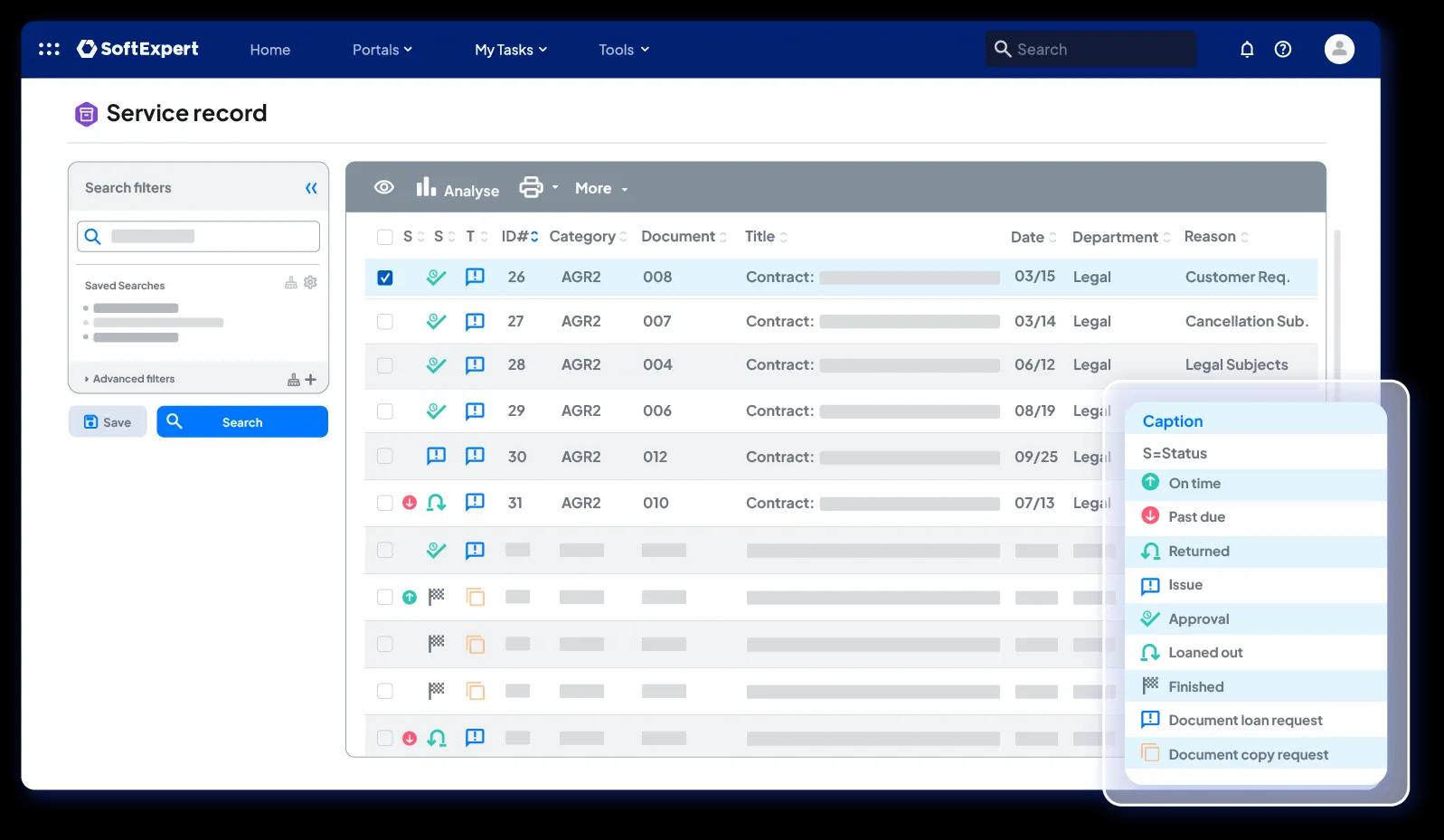The height and width of the screenshot is (840, 1444).
Task: Click the blue Search button
Action: pyautogui.click(x=242, y=421)
